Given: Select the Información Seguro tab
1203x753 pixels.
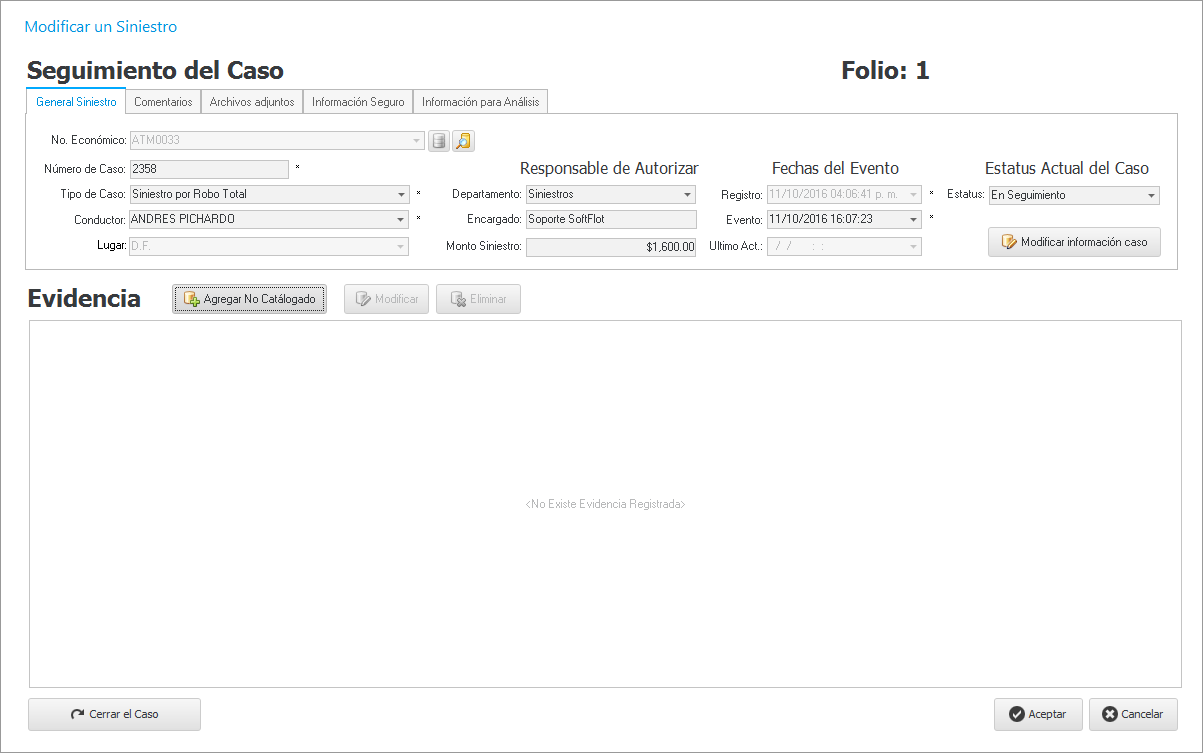Looking at the screenshot, I should point(358,102).
